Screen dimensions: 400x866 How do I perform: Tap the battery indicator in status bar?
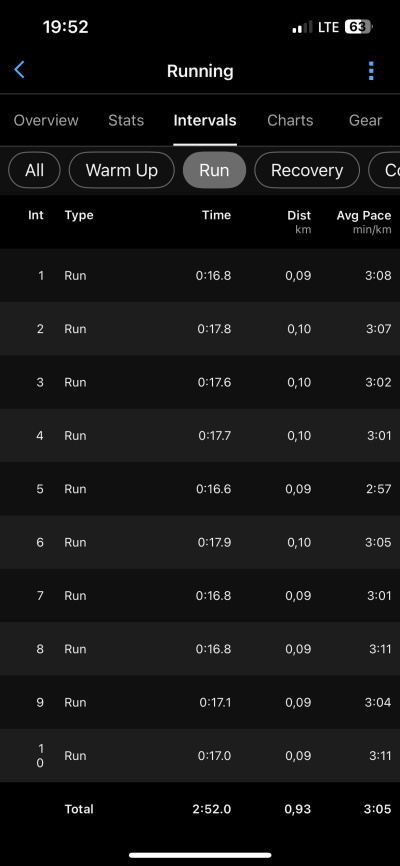pyautogui.click(x=359, y=27)
